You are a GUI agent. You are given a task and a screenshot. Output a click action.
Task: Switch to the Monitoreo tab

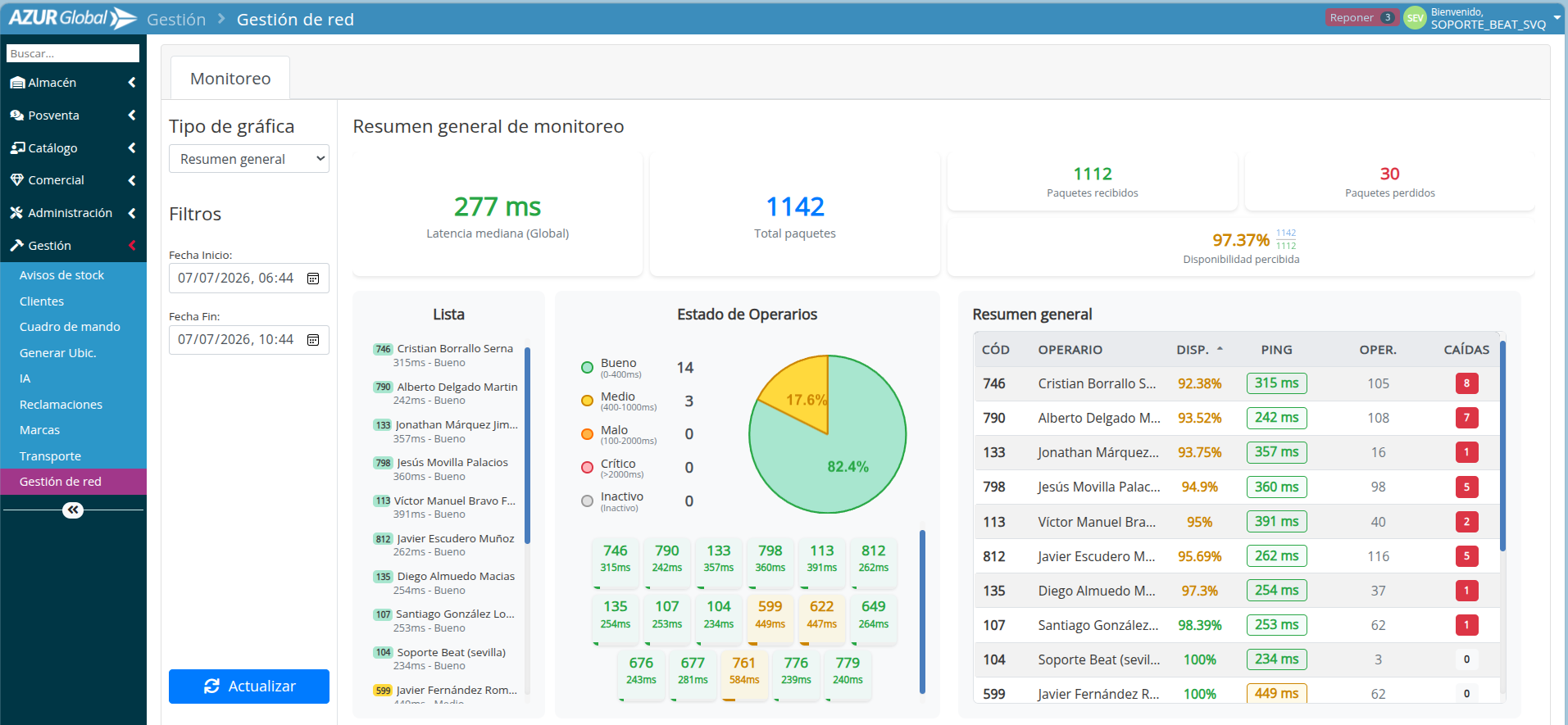click(x=230, y=79)
